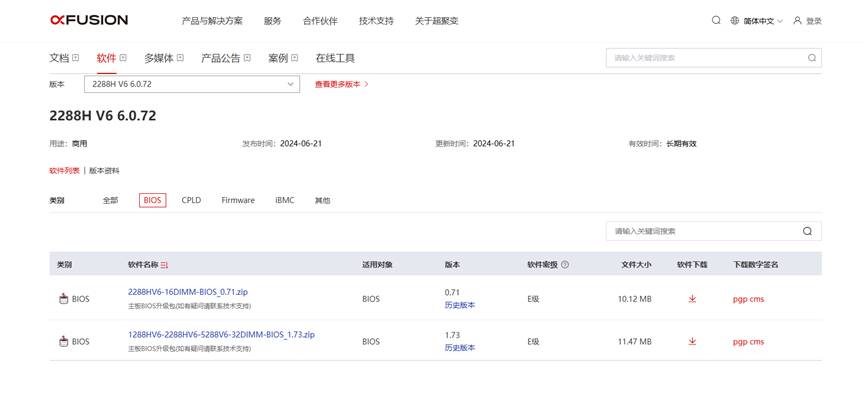
Task: Click pgp signature for 1.73 row
Action: [740, 342]
